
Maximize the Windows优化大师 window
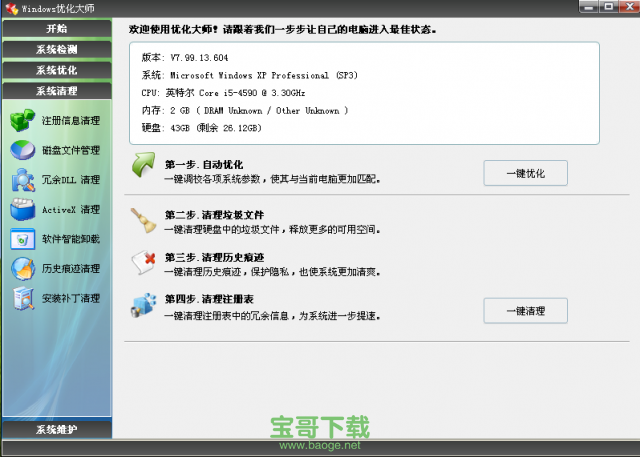point(609,6)
